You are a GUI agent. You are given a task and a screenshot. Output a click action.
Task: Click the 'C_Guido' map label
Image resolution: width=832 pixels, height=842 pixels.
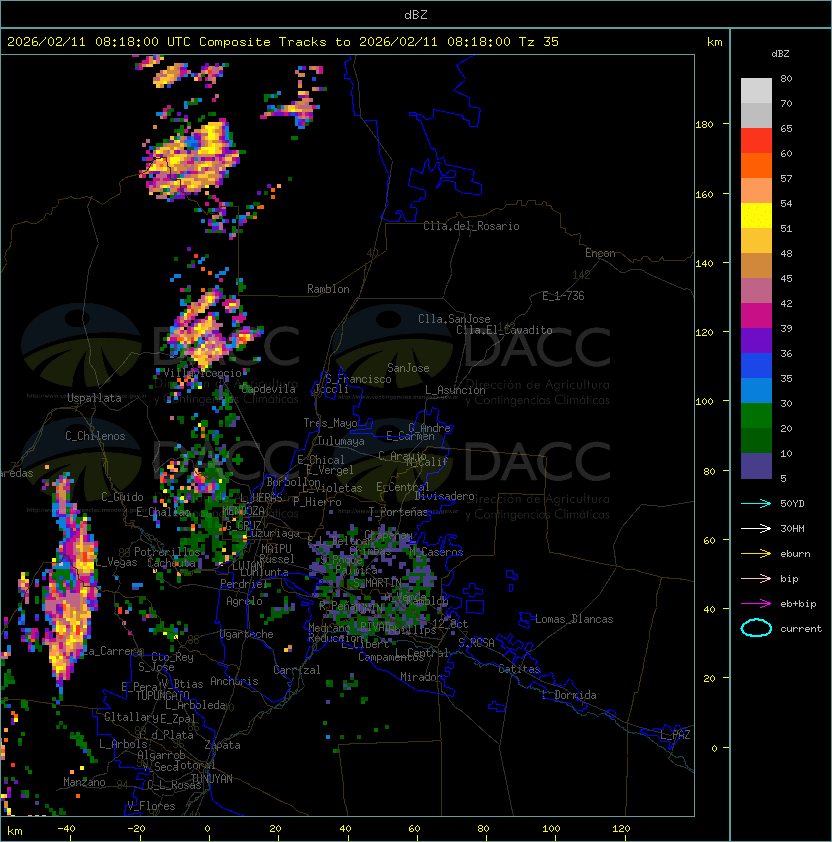pyautogui.click(x=122, y=497)
